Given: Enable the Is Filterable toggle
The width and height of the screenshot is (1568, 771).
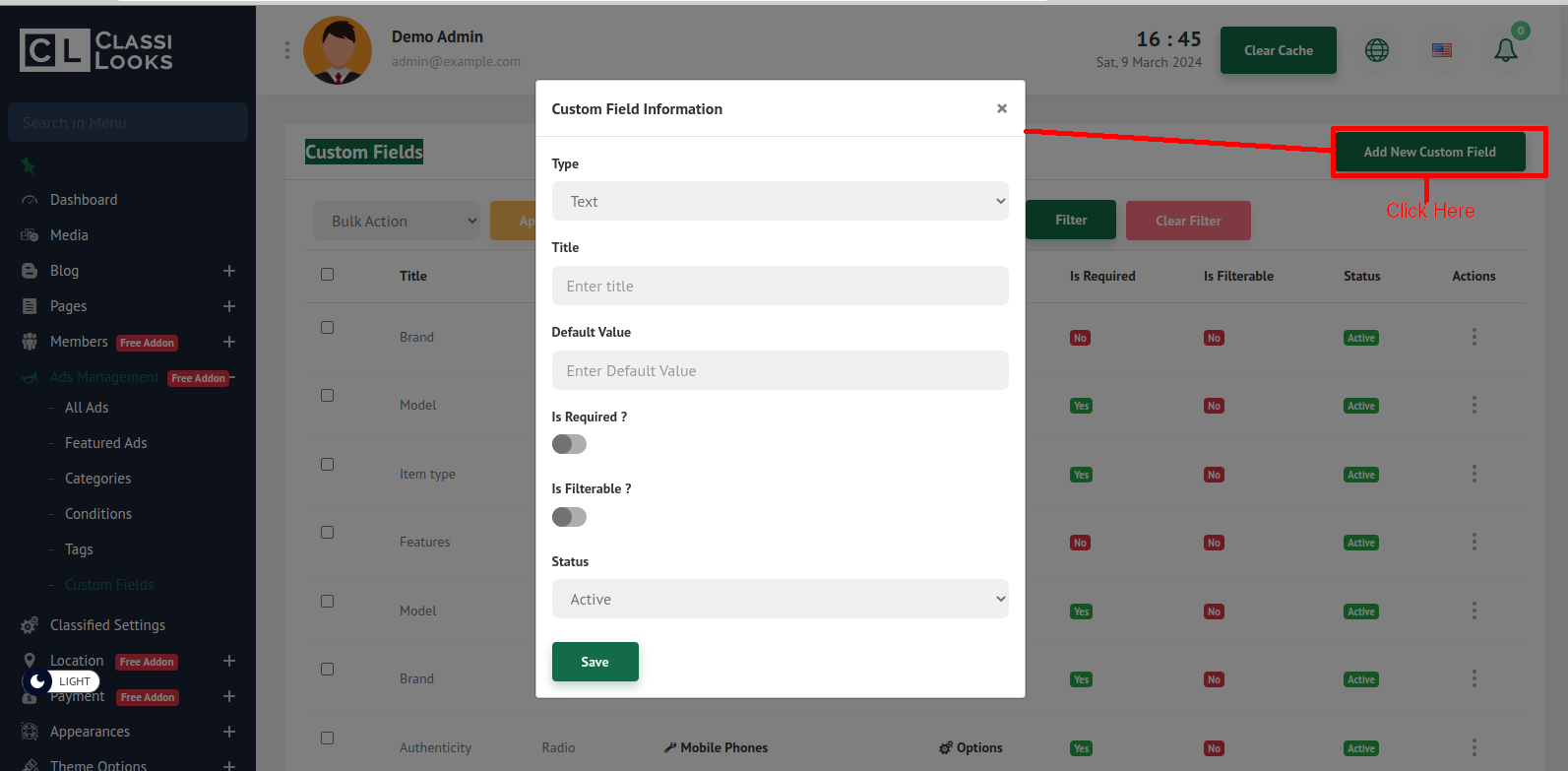Looking at the screenshot, I should [x=569, y=517].
